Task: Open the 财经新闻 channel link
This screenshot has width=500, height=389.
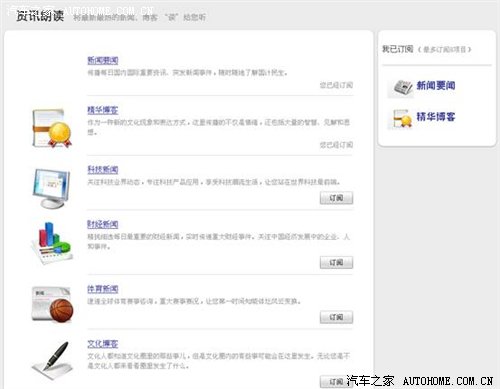Action: click(x=103, y=224)
